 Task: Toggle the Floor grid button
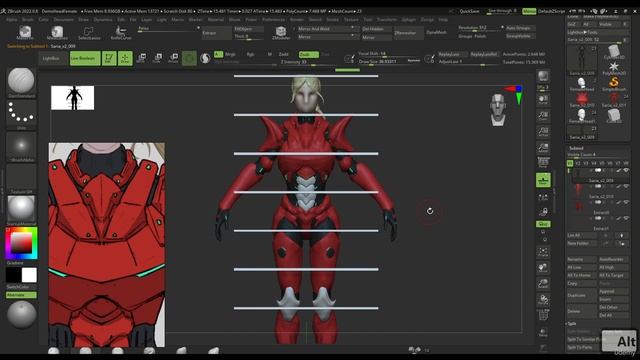click(543, 180)
